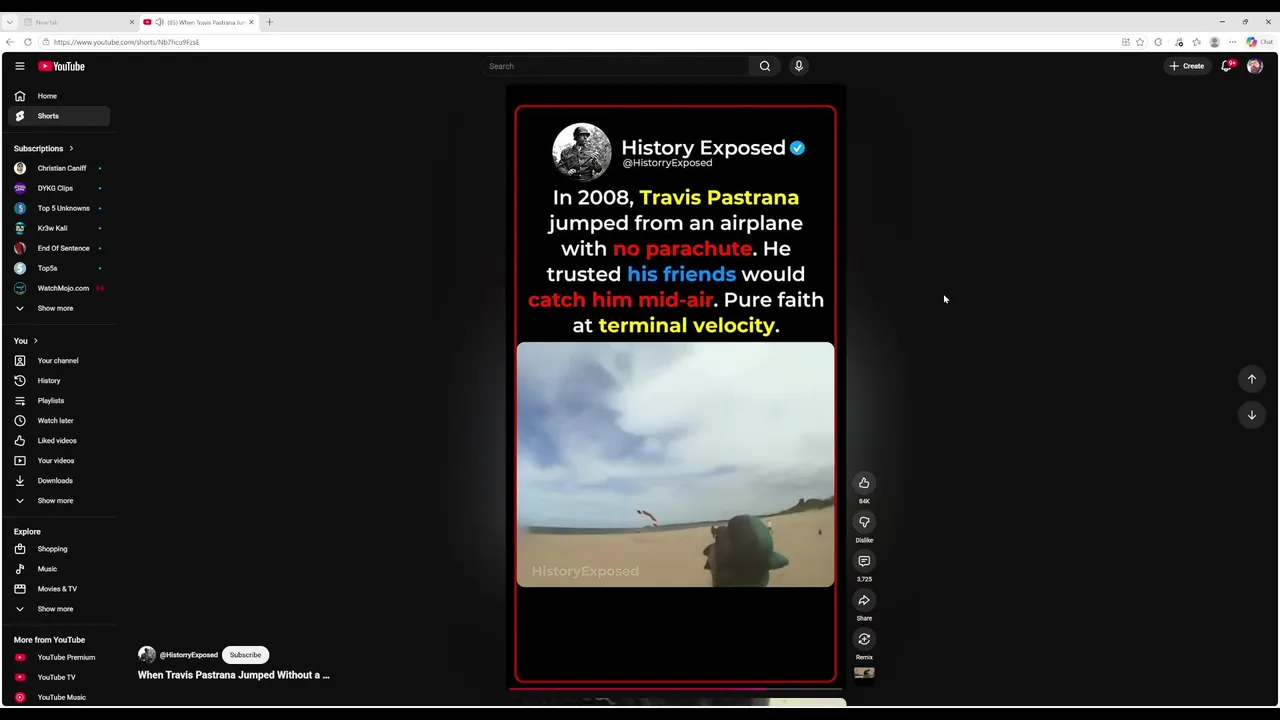Open the Copilot Chat button

pos(1259,42)
